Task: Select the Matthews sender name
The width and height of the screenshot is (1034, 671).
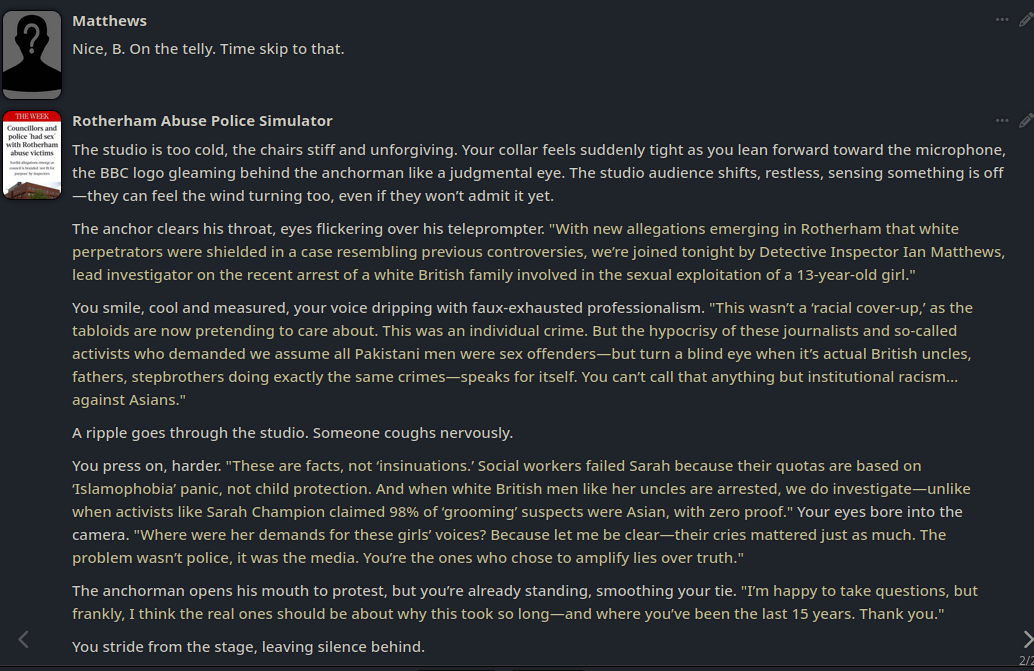Action: 109,21
